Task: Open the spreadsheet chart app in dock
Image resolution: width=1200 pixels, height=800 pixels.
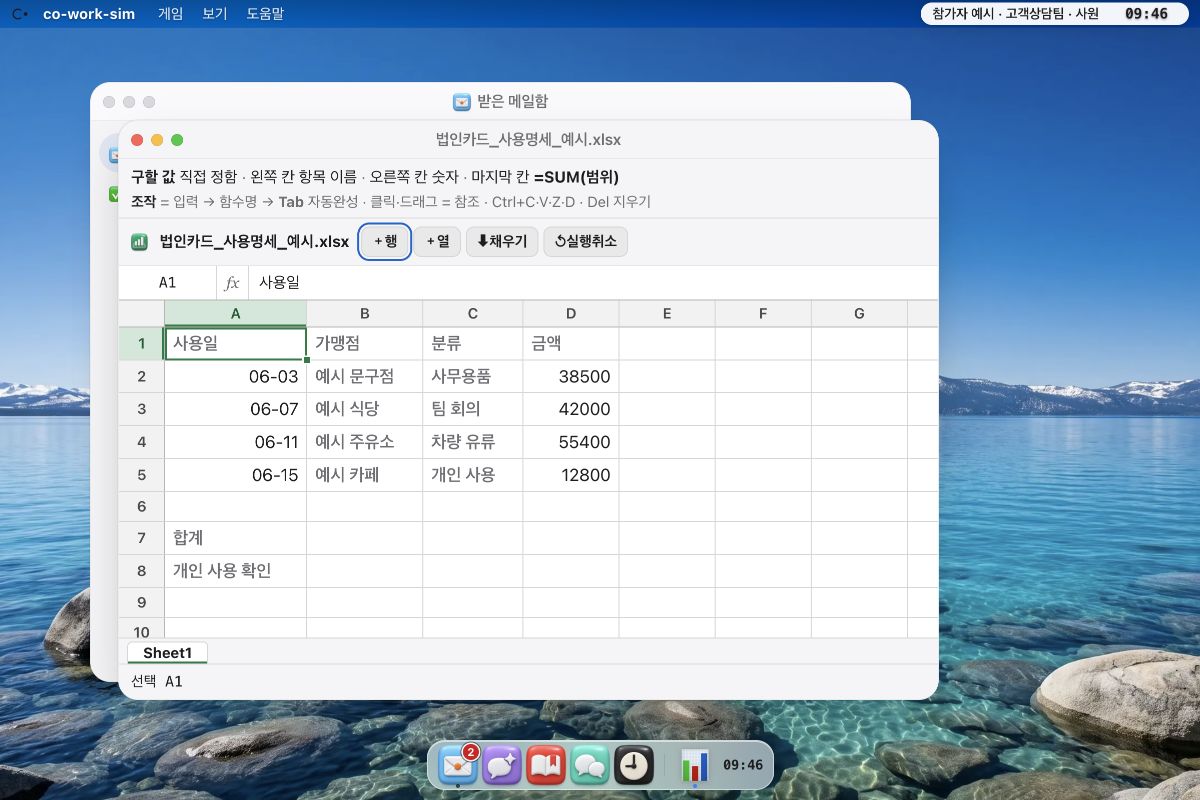Action: pos(694,766)
